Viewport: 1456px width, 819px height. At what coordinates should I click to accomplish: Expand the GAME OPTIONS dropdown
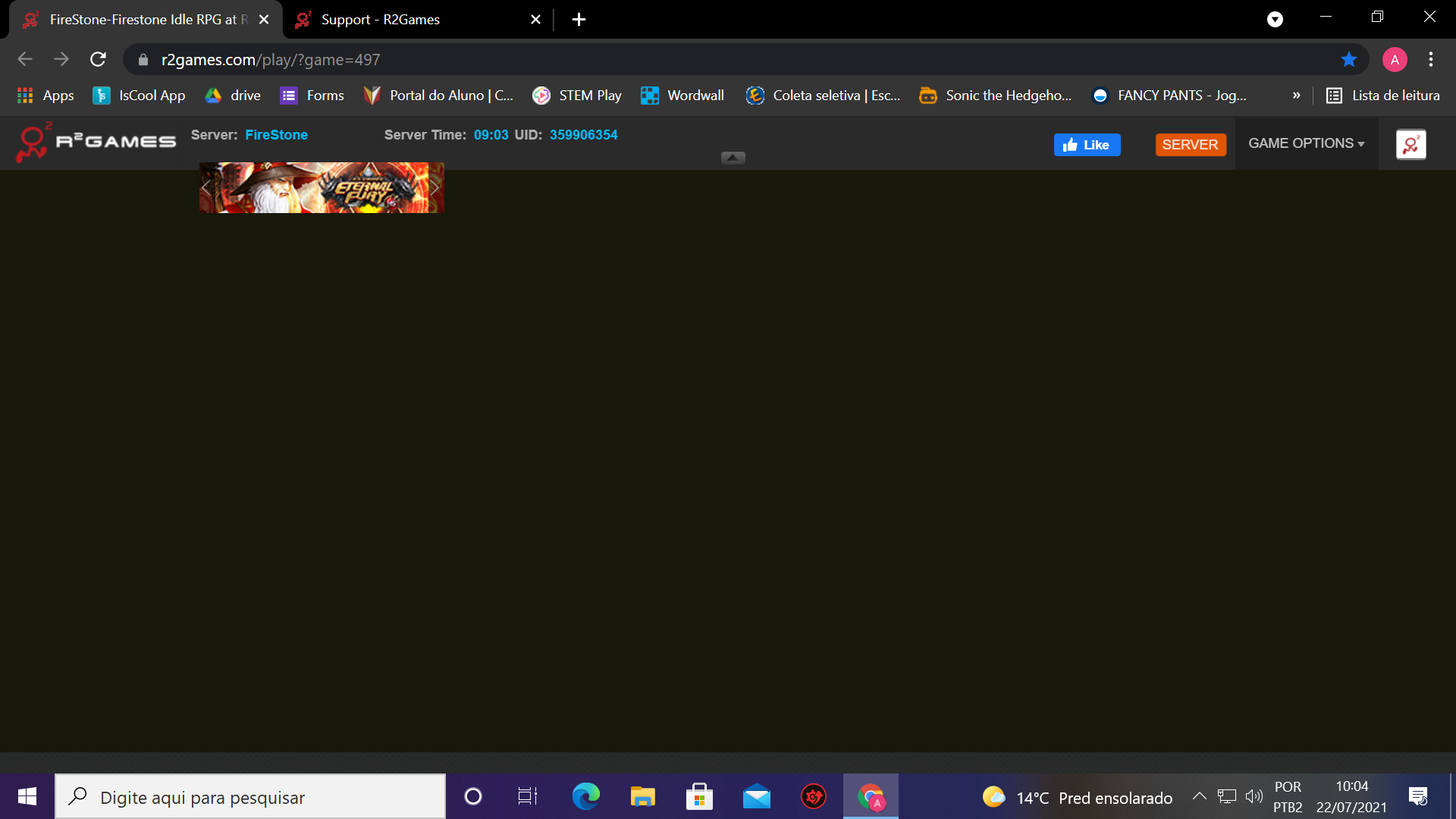point(1306,143)
